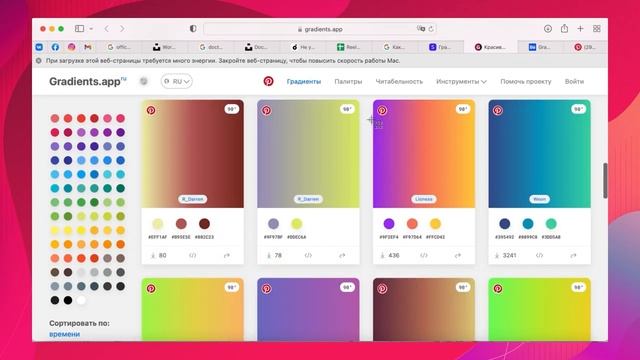Switch to the Instagram pinned tab

(x=71, y=47)
